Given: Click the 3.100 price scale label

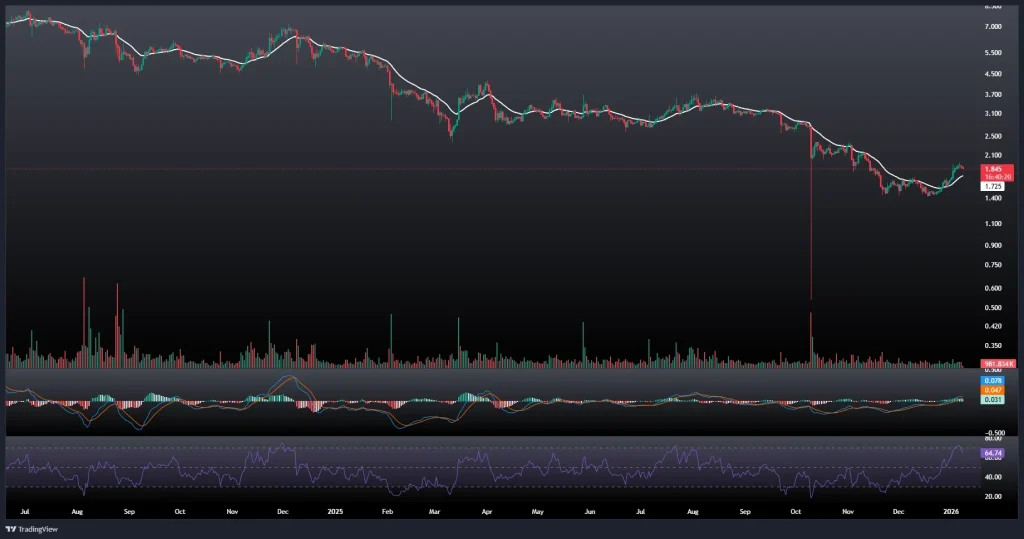Looking at the screenshot, I should (x=993, y=115).
